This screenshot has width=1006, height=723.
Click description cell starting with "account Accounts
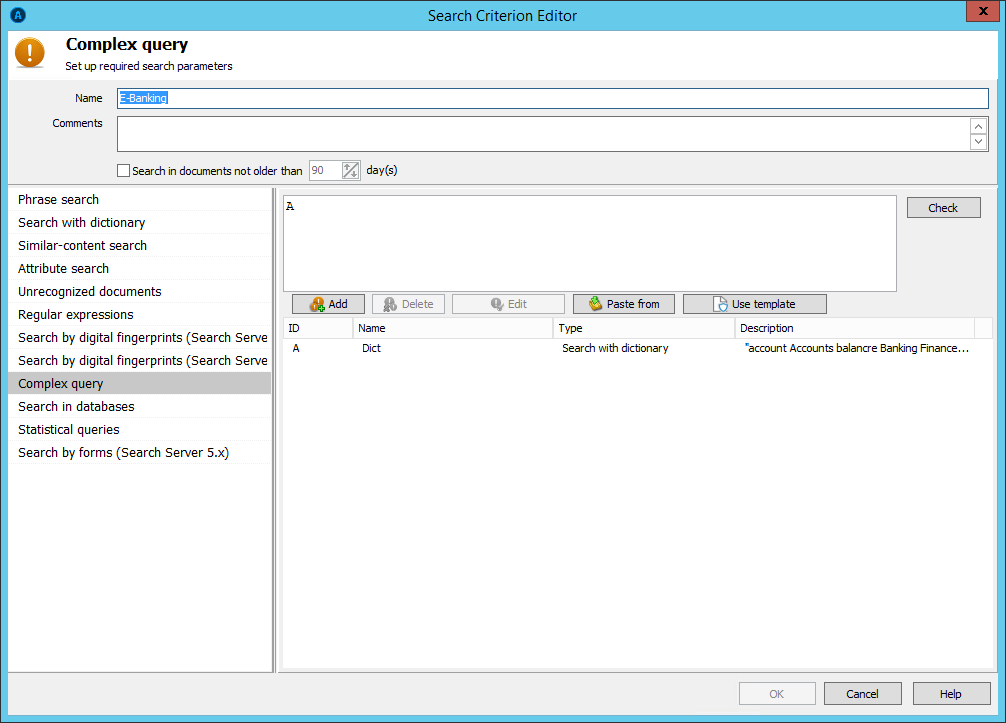(x=857, y=348)
